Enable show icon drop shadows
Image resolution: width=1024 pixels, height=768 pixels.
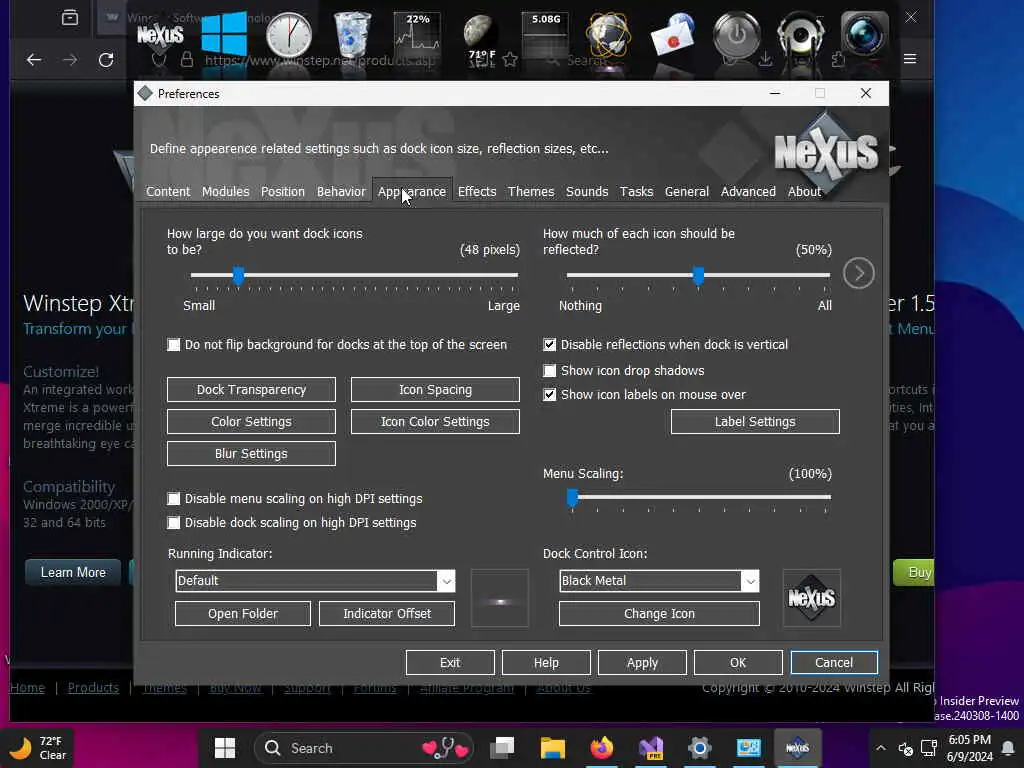pyautogui.click(x=550, y=370)
